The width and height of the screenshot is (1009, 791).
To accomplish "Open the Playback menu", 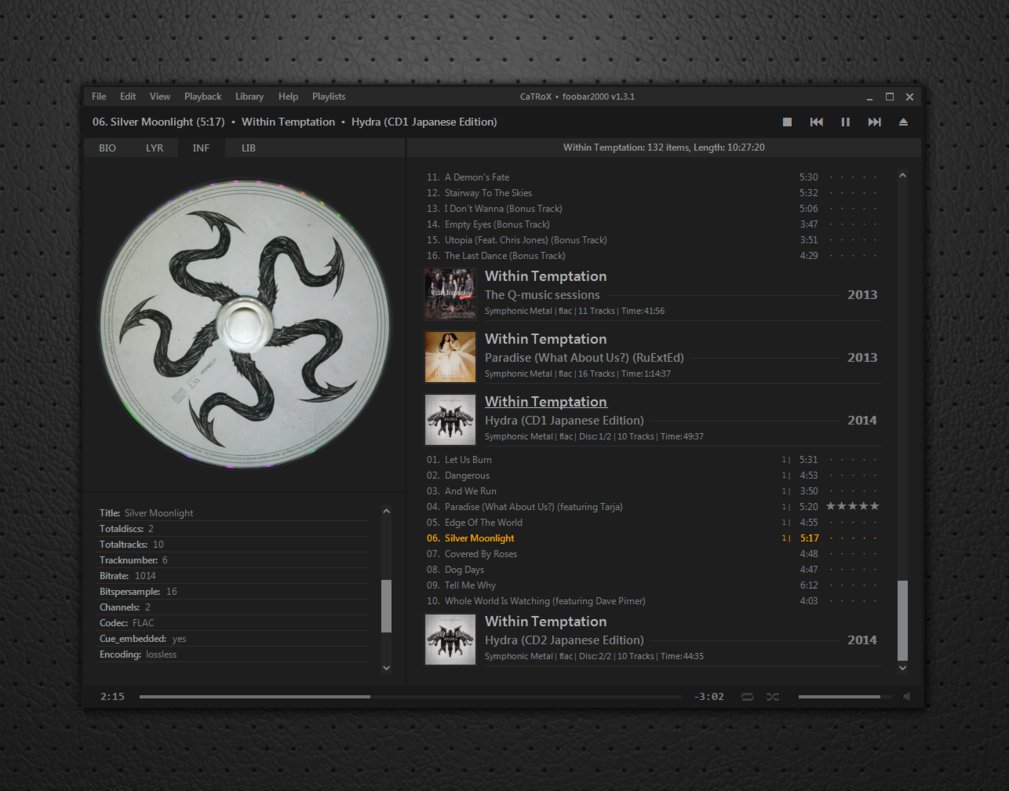I will coord(203,97).
